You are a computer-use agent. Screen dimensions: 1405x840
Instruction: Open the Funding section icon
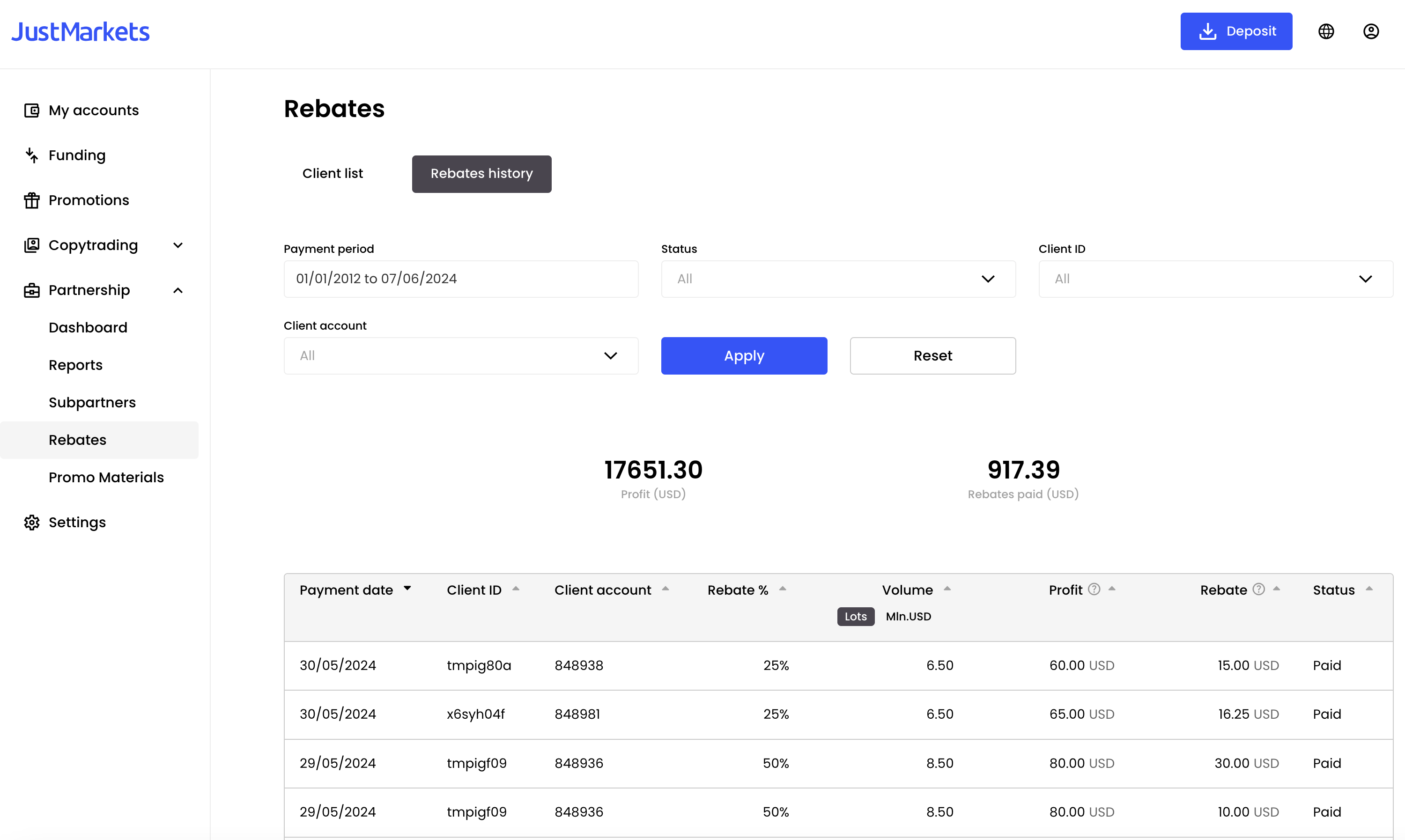32,155
